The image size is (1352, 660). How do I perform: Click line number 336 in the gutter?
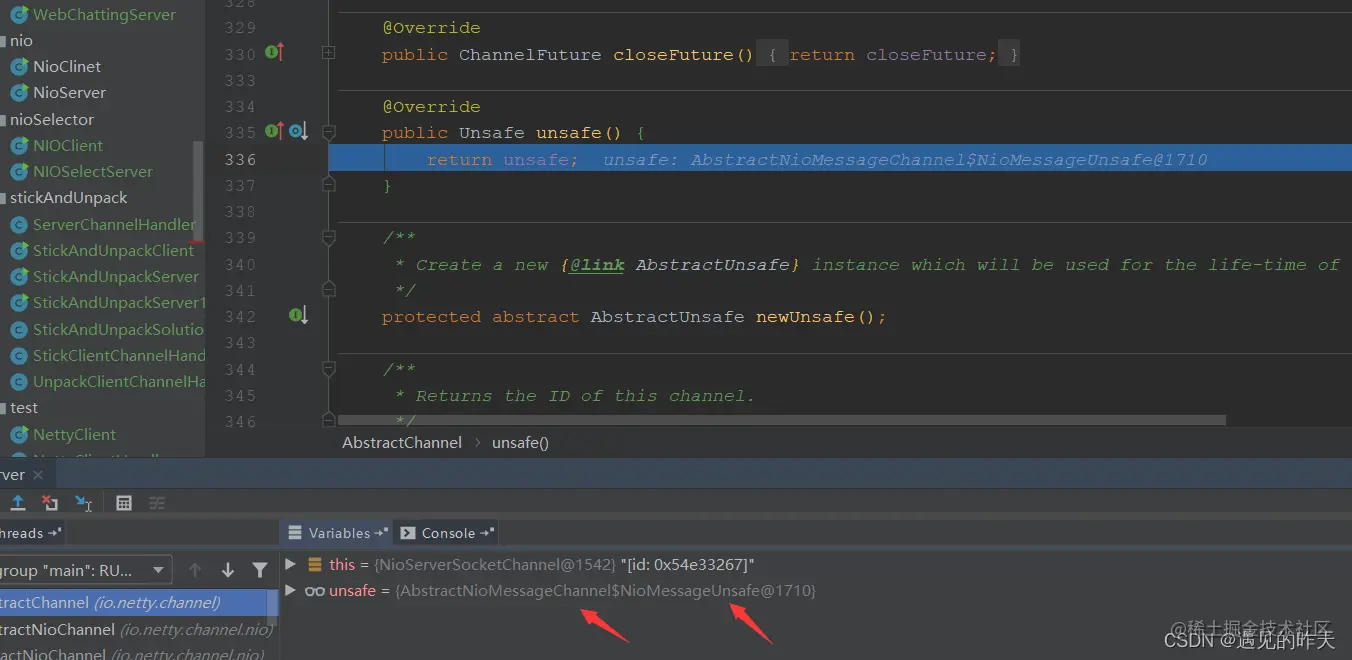[x=240, y=159]
